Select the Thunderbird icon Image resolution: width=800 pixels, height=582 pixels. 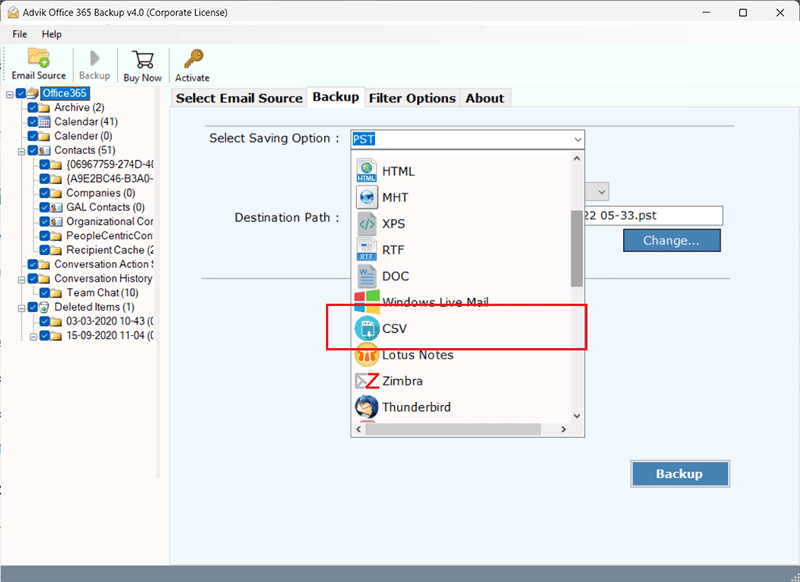click(367, 407)
